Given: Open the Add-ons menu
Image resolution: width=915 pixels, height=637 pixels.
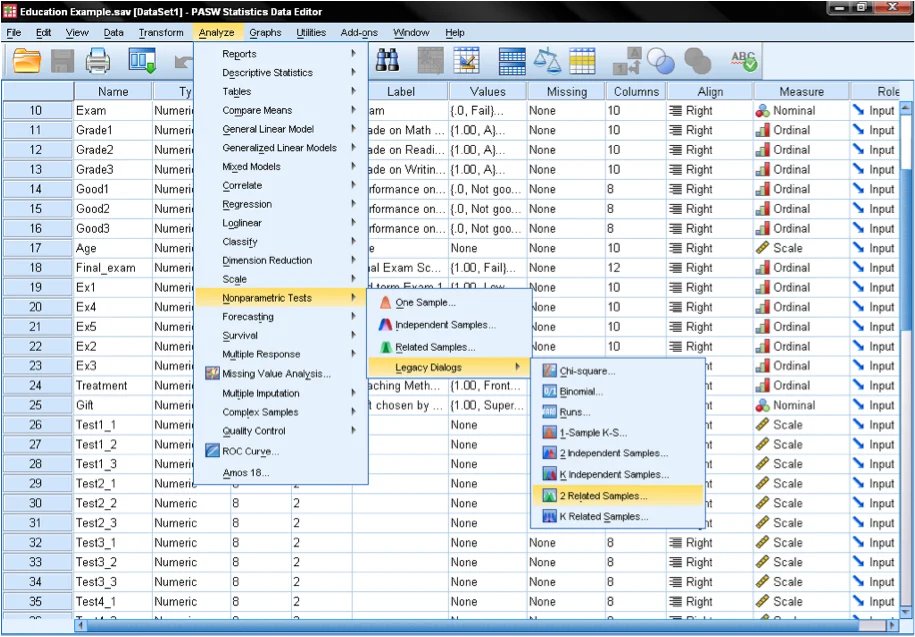Looking at the screenshot, I should click(x=359, y=33).
